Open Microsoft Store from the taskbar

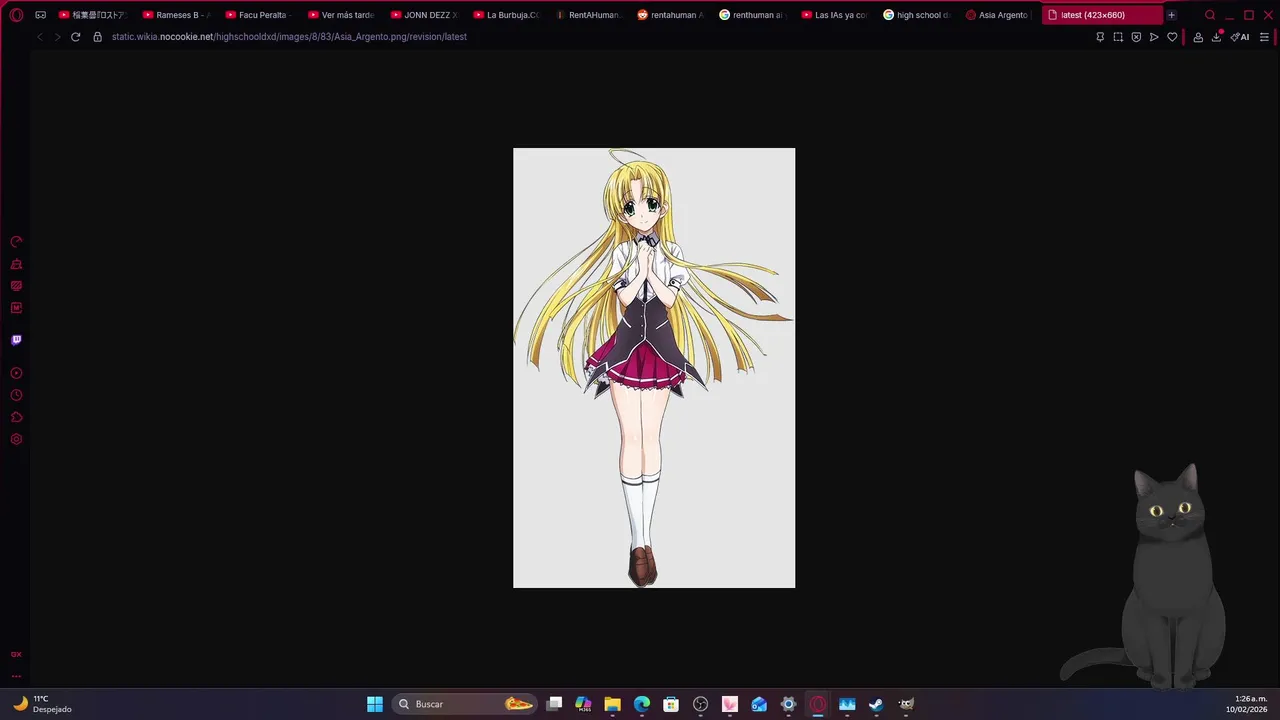671,704
